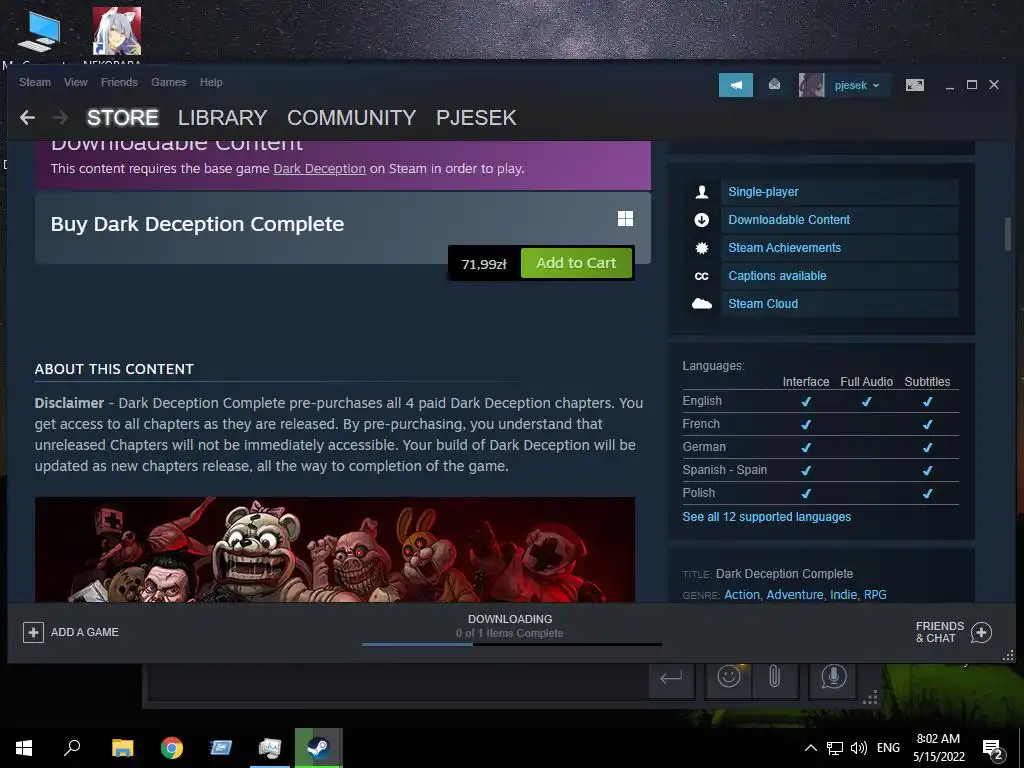This screenshot has height=768, width=1024.
Task: Click the ADD A GAME plus icon
Action: [33, 632]
